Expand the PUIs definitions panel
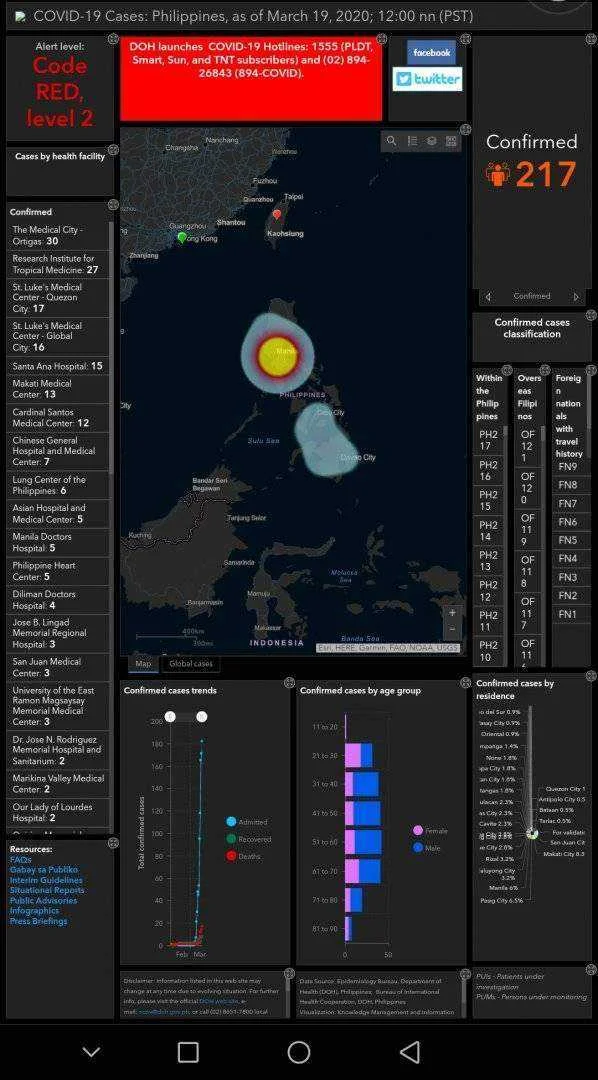This screenshot has width=598, height=1080. 591,970
